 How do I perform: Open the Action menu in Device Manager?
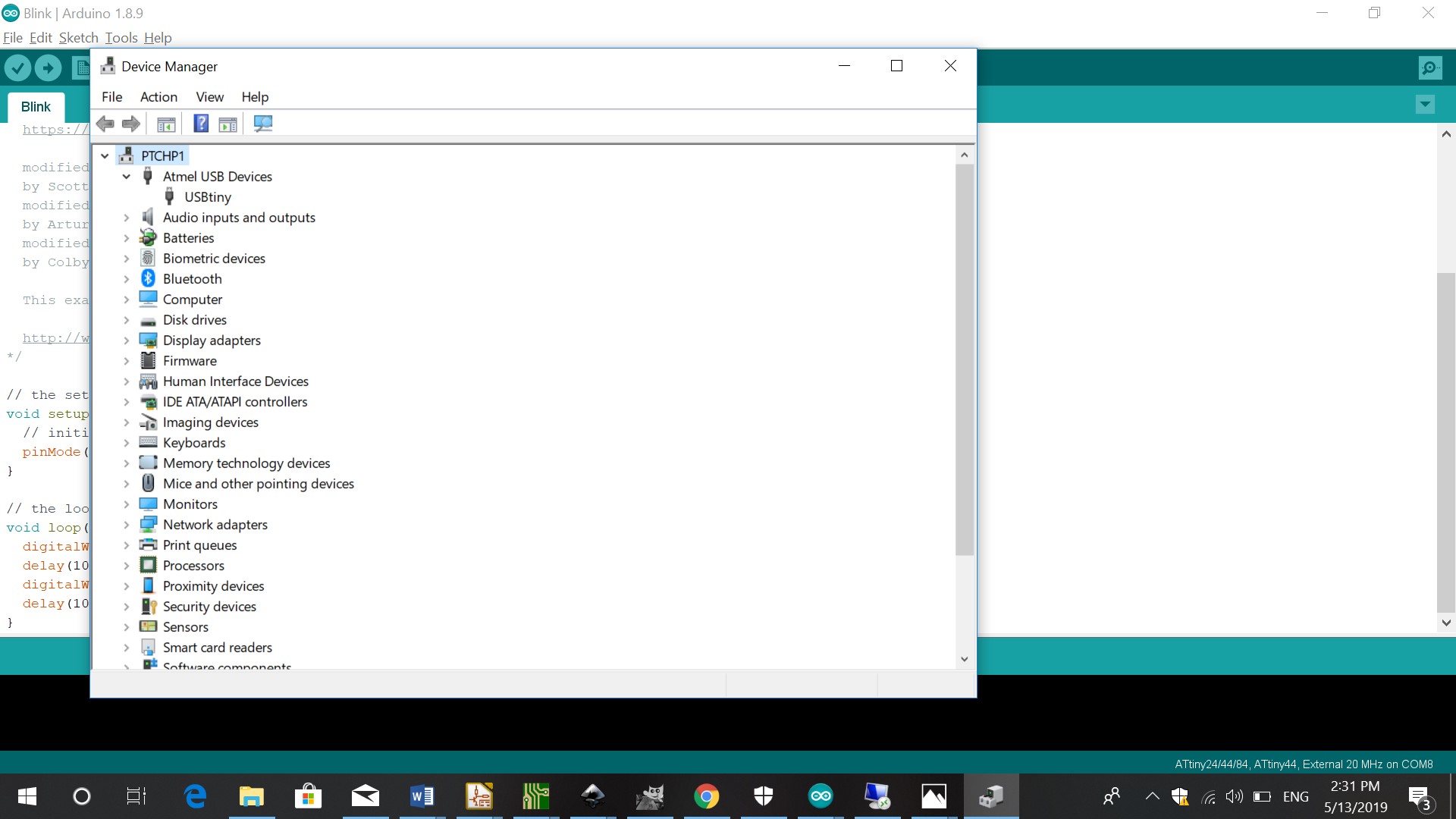[158, 97]
